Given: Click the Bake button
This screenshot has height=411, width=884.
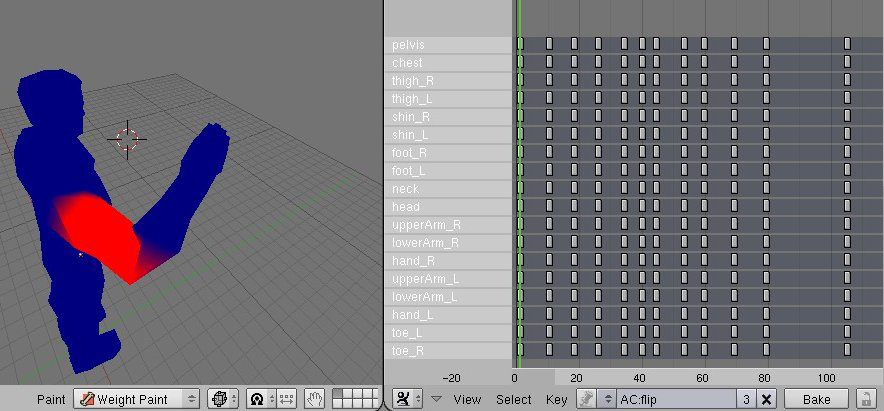Looking at the screenshot, I should 816,399.
